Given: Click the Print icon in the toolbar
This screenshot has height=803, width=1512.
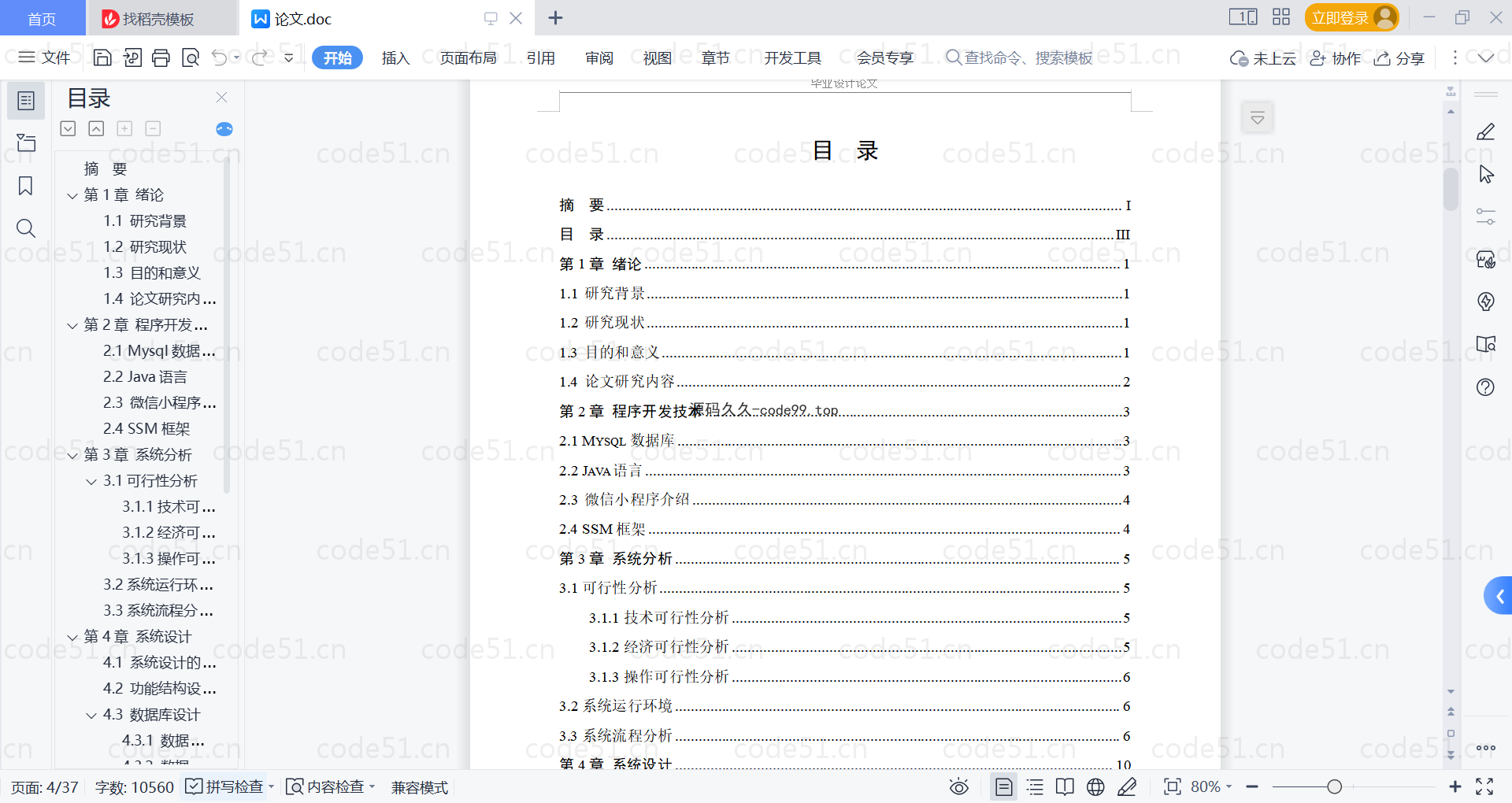Looking at the screenshot, I should coord(161,57).
